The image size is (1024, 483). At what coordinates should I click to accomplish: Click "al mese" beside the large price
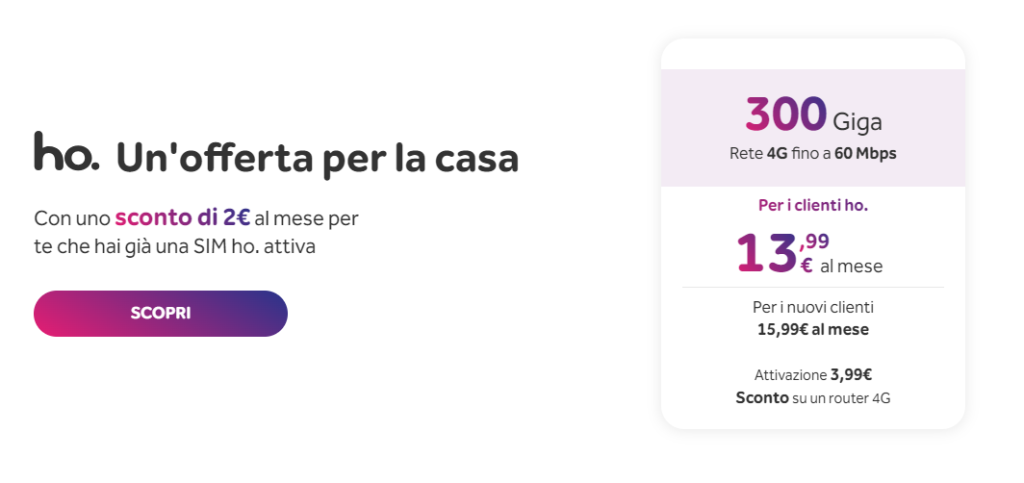pyautogui.click(x=851, y=267)
